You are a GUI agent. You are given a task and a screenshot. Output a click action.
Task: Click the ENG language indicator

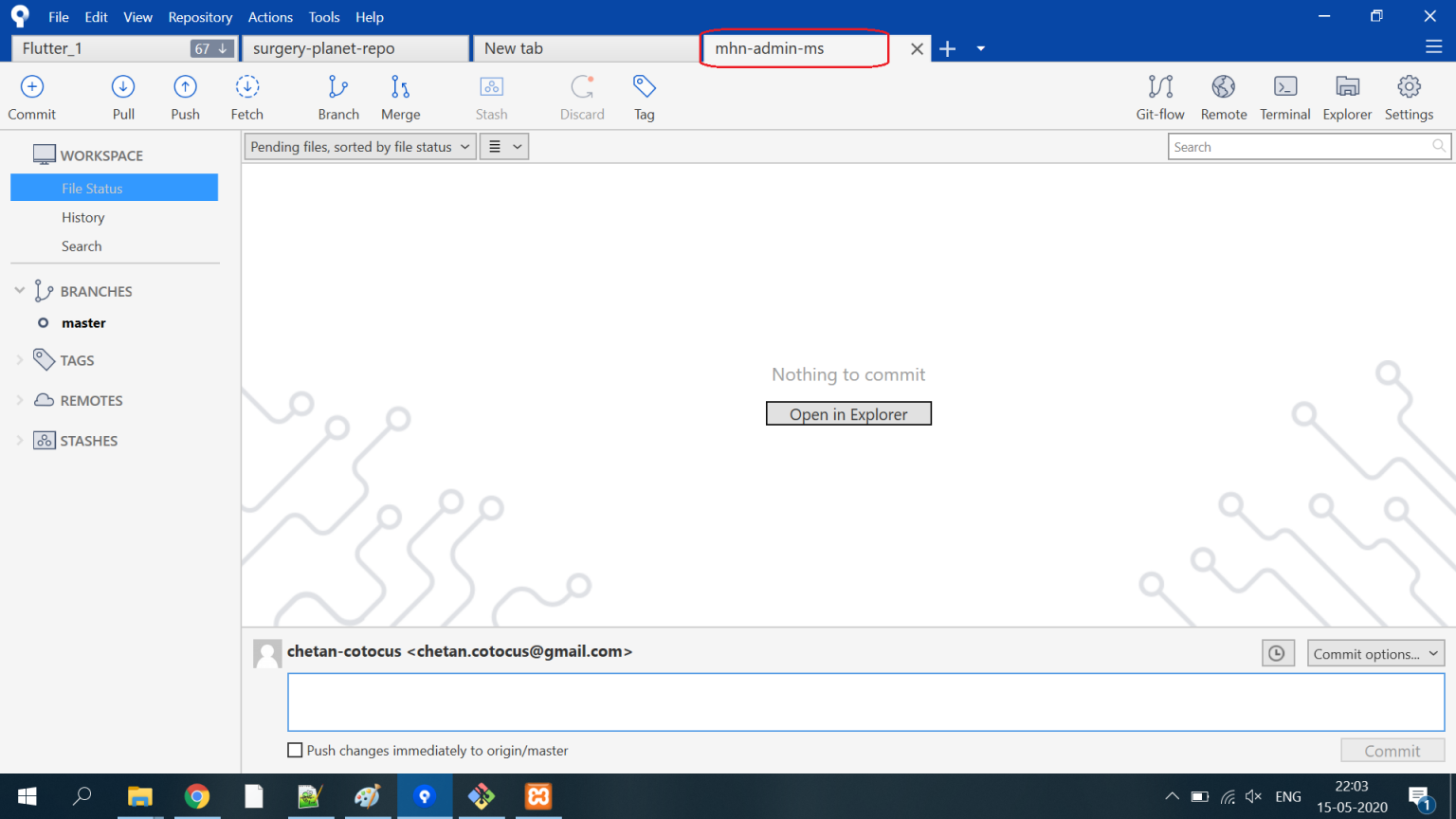pos(1288,796)
